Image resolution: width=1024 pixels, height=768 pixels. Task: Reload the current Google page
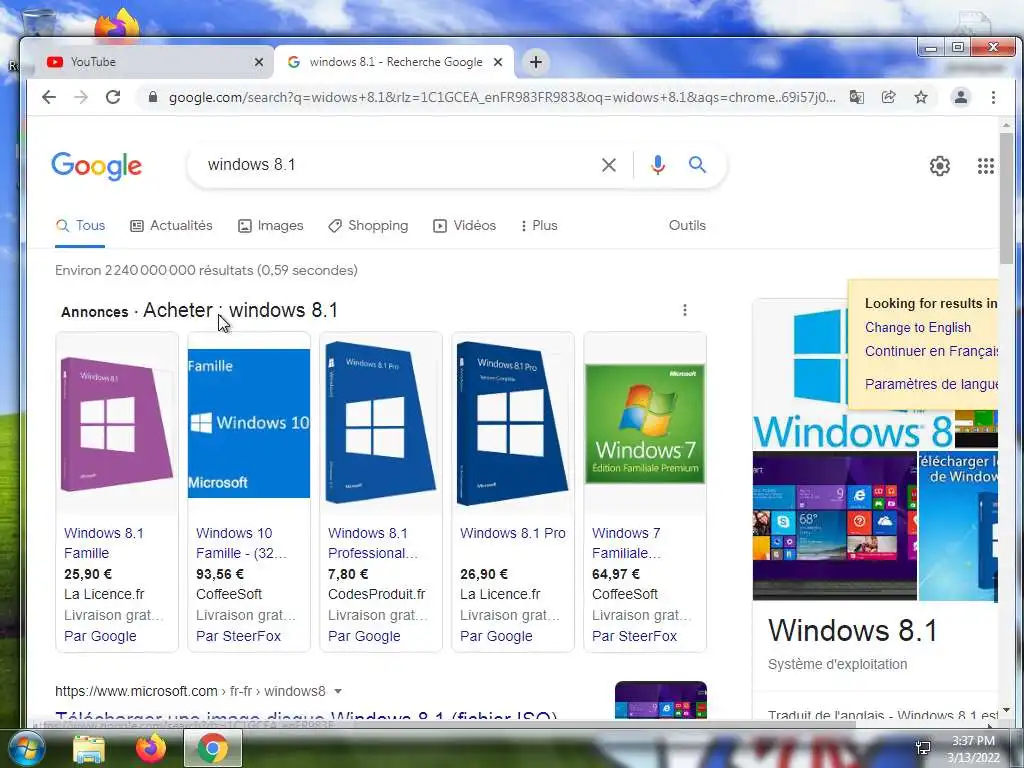point(113,97)
